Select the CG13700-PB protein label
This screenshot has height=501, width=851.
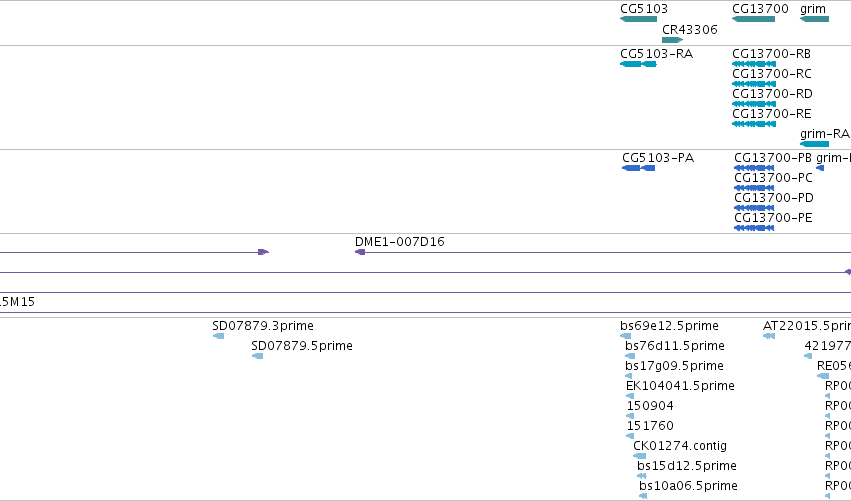tap(773, 158)
